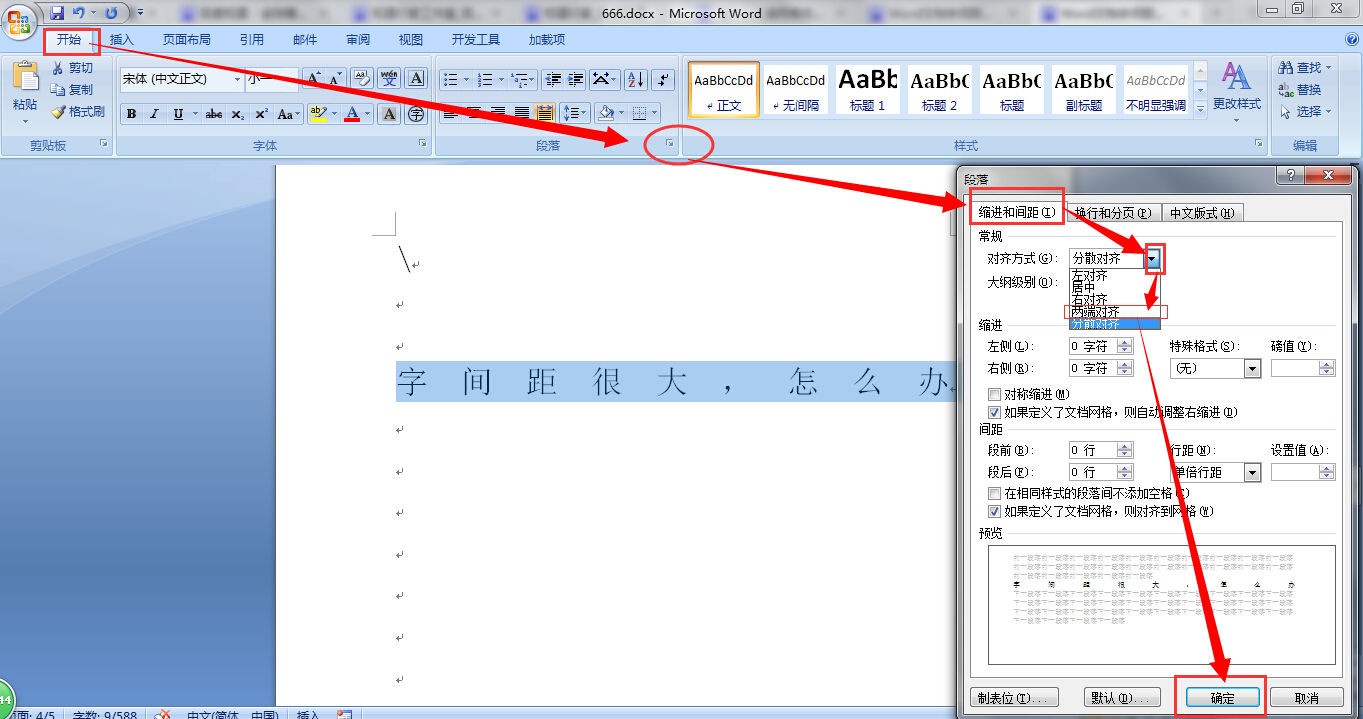Grow the font size
1363x719 pixels.
point(313,79)
